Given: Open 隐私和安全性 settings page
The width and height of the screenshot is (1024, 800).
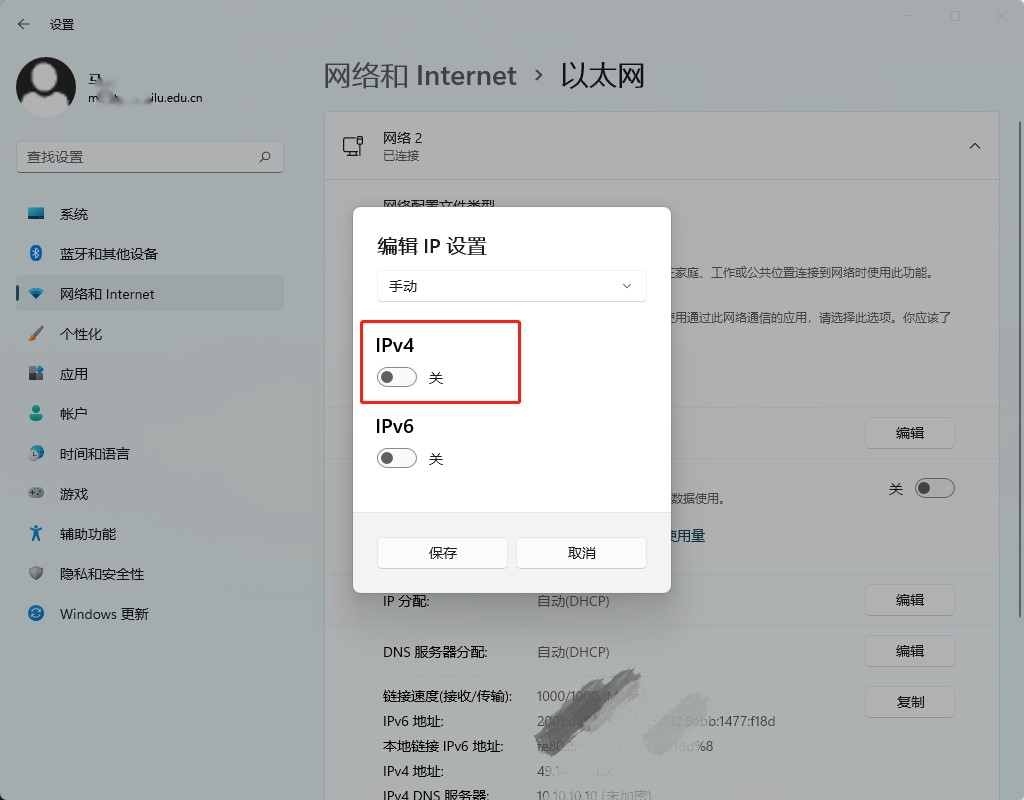Looking at the screenshot, I should (102, 574).
